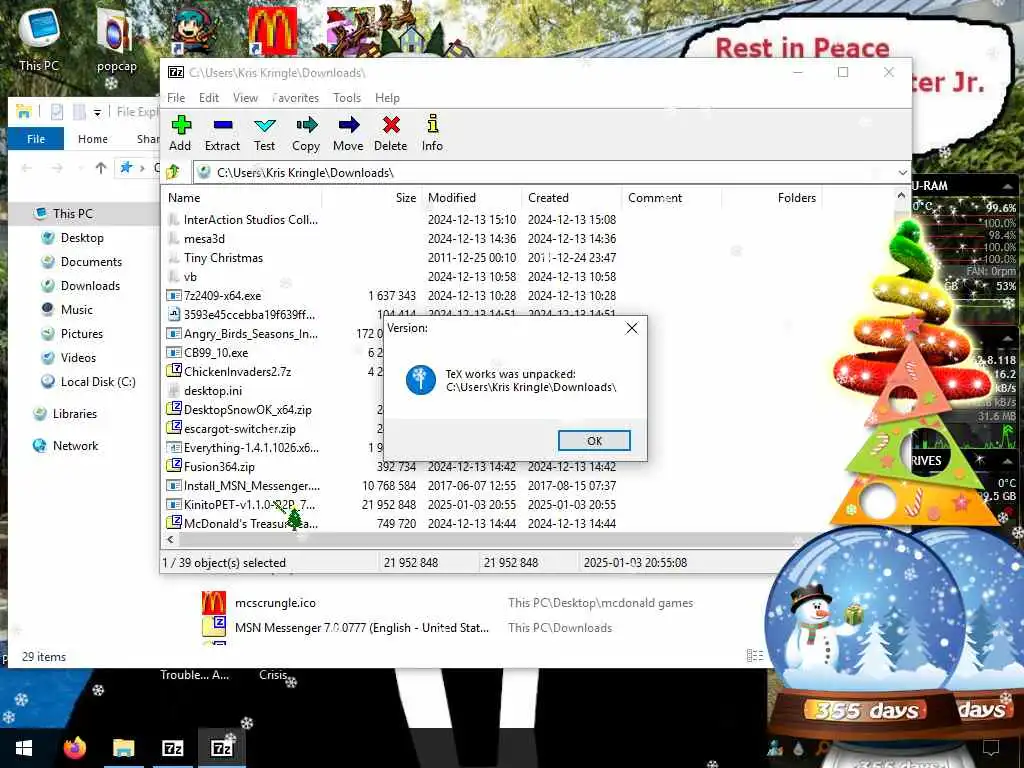The image size is (1024, 768).
Task: Open Tools menu in 7-Zip
Action: click(x=347, y=98)
